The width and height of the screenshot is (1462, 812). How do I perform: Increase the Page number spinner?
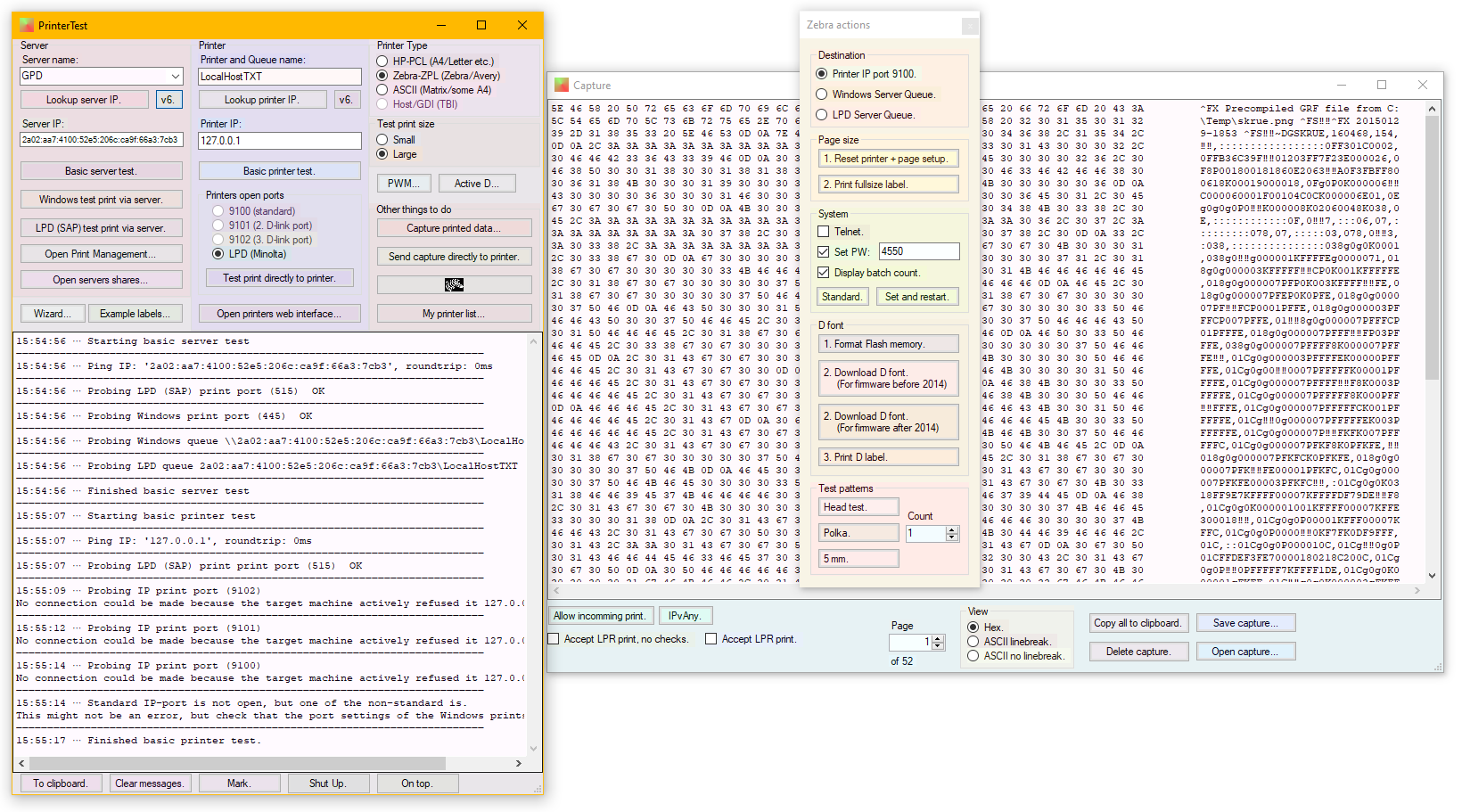point(938,639)
